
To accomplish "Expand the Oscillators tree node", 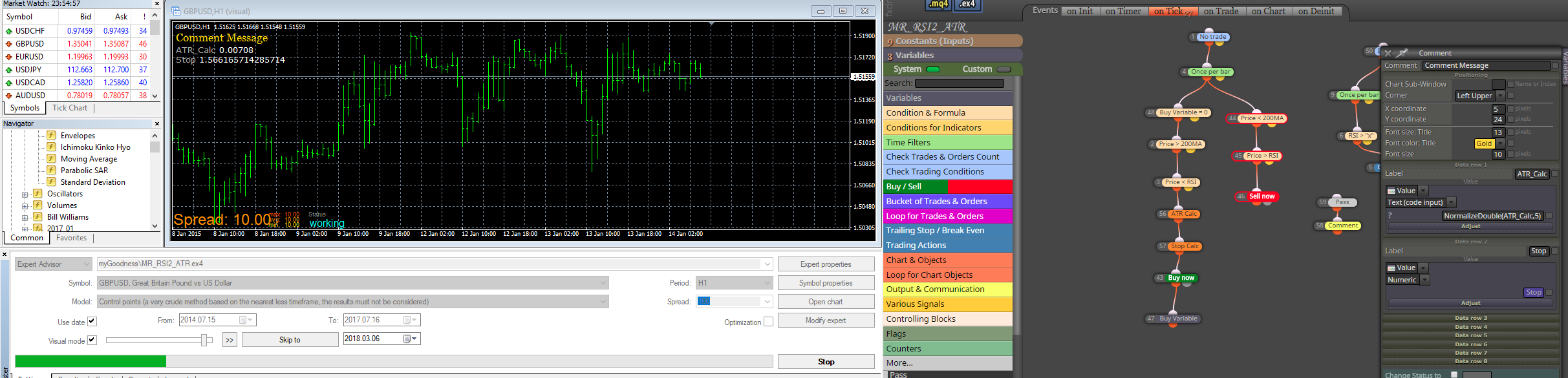I will click(25, 194).
